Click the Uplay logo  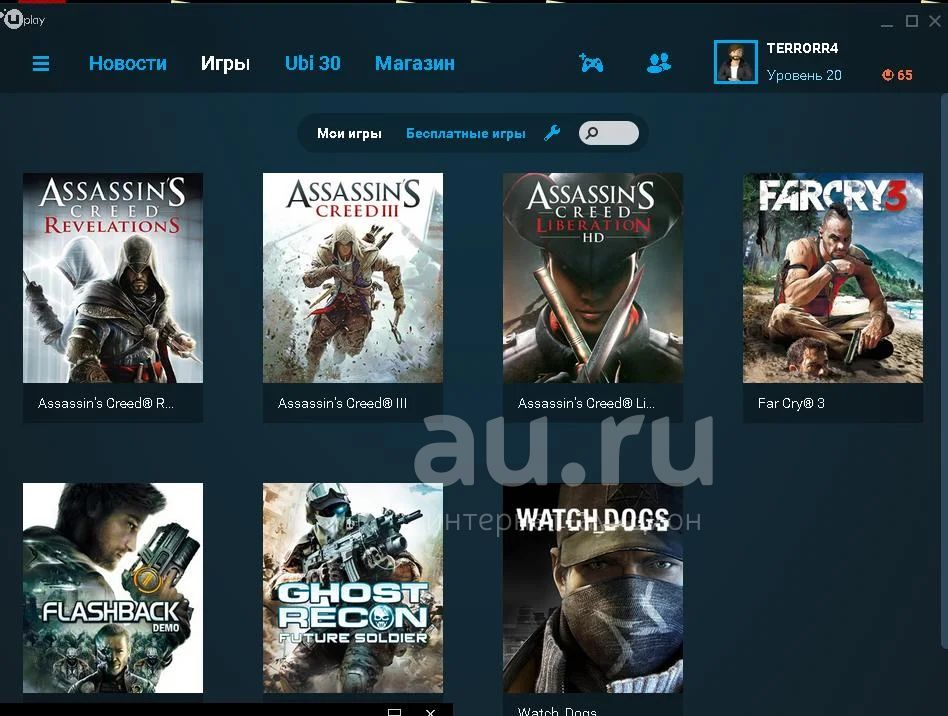(x=23, y=19)
